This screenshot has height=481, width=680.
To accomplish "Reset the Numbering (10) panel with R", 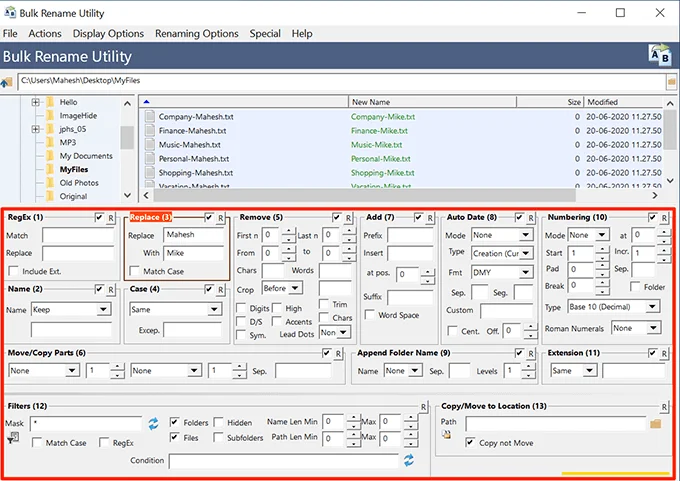I will (663, 217).
